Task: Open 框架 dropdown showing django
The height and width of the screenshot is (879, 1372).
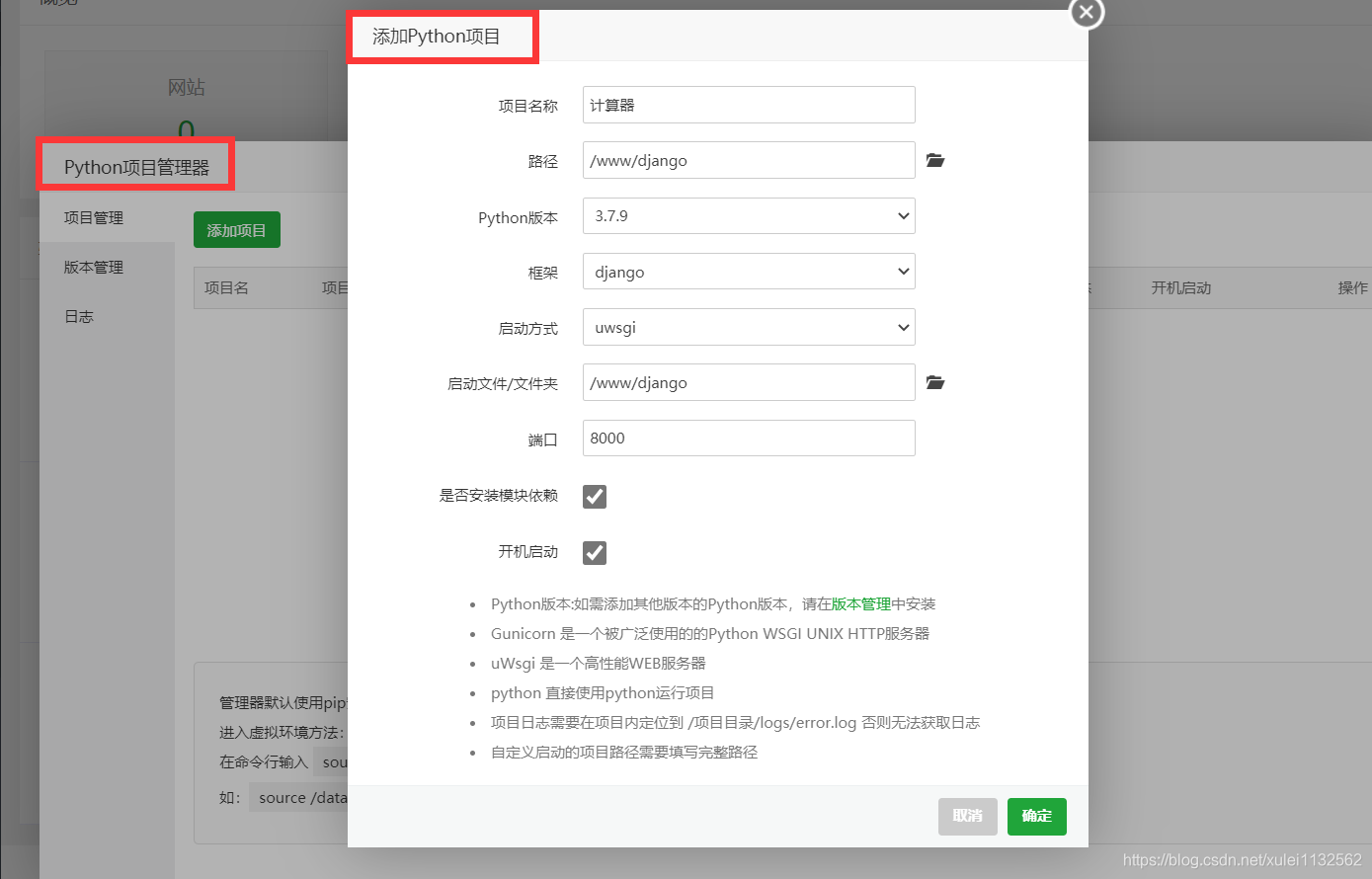Action: point(749,272)
